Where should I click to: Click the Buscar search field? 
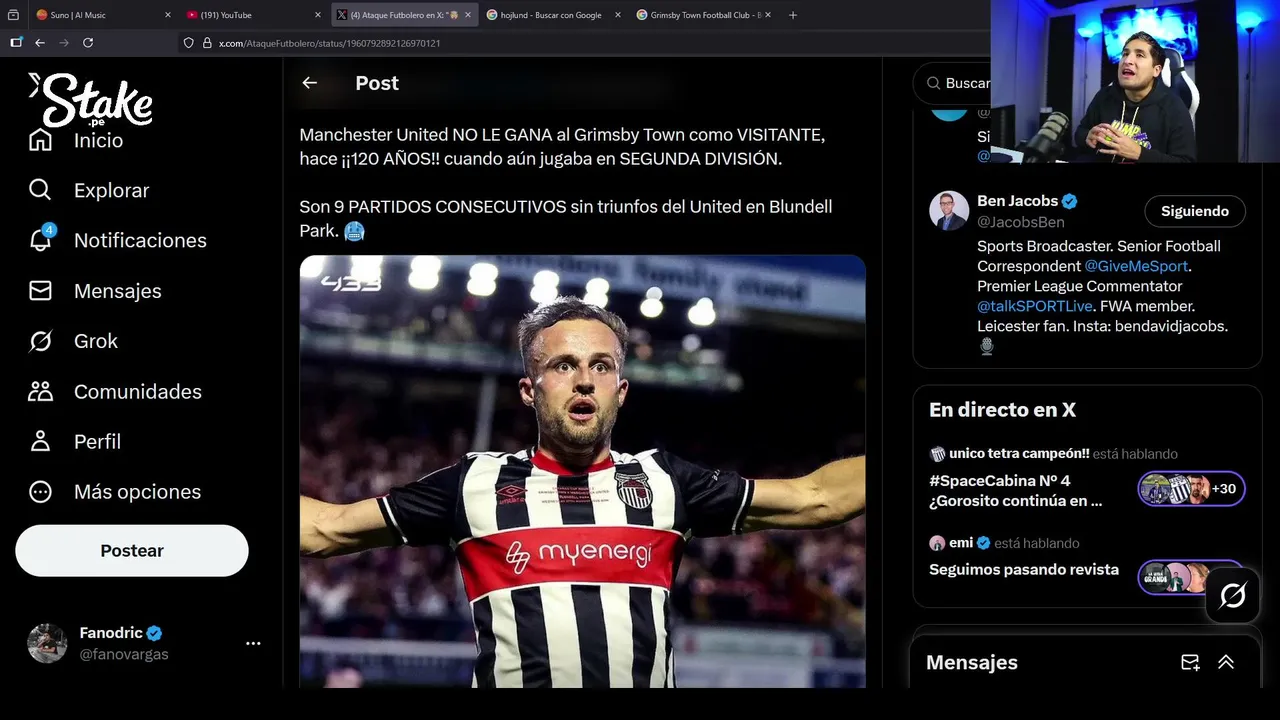966,83
